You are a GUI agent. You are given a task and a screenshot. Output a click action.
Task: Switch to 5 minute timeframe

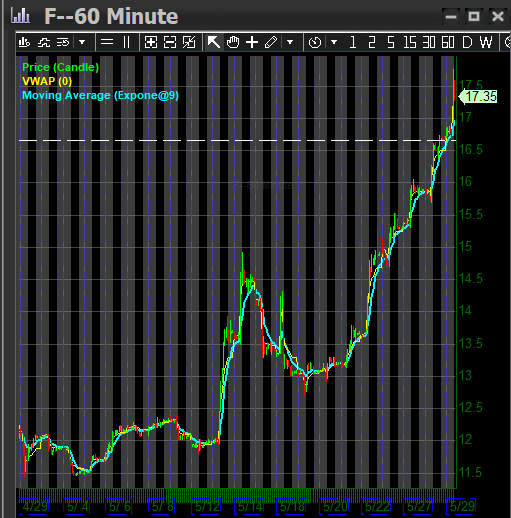point(391,42)
